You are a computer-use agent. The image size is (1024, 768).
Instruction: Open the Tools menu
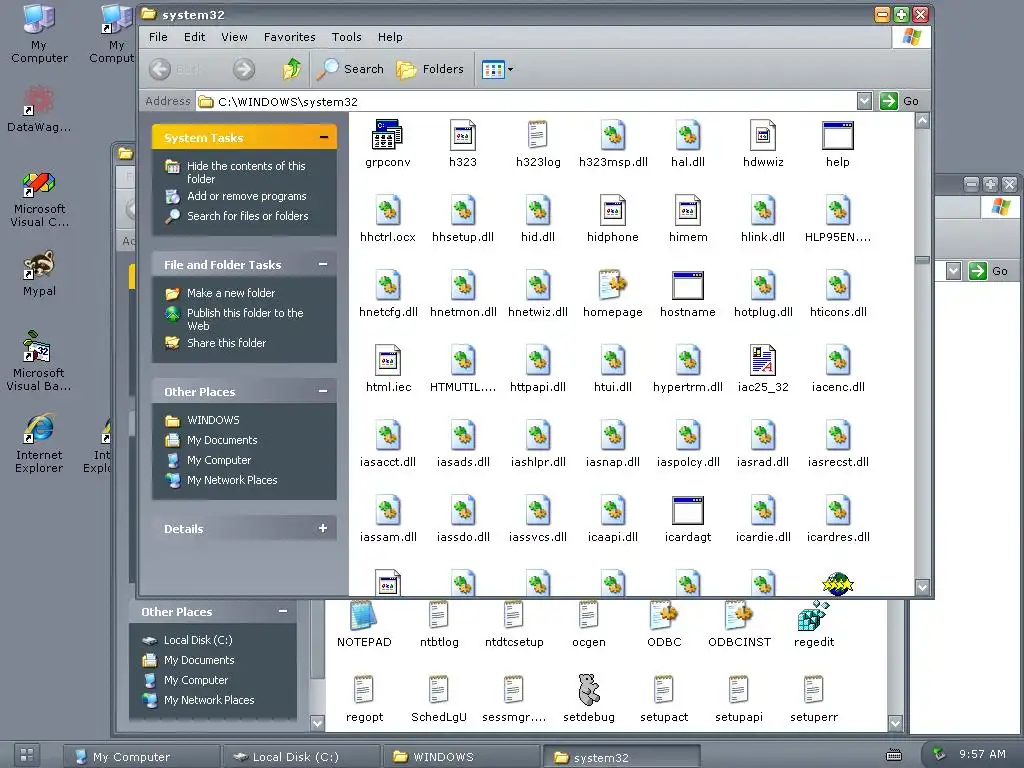[x=346, y=37]
